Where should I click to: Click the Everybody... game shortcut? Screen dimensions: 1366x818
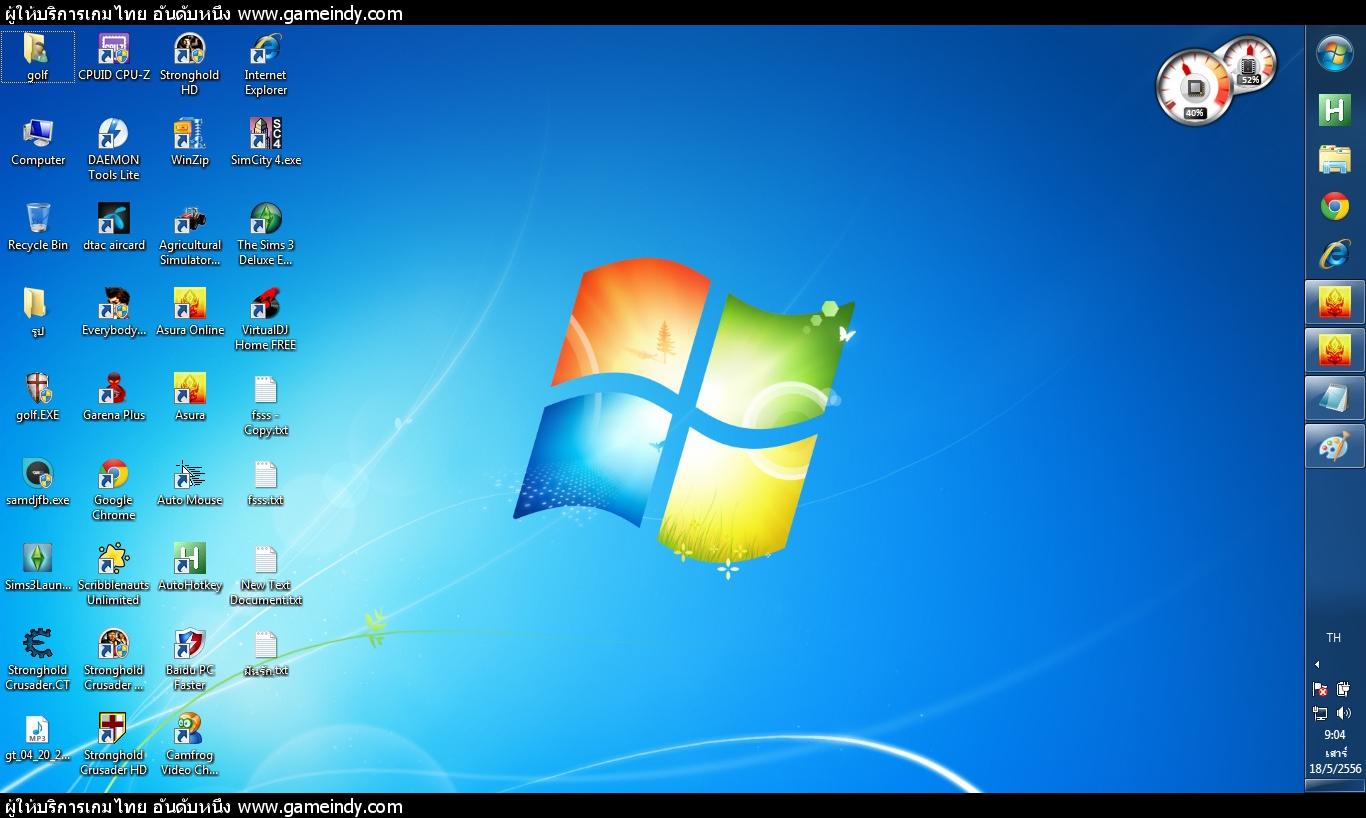coord(114,312)
